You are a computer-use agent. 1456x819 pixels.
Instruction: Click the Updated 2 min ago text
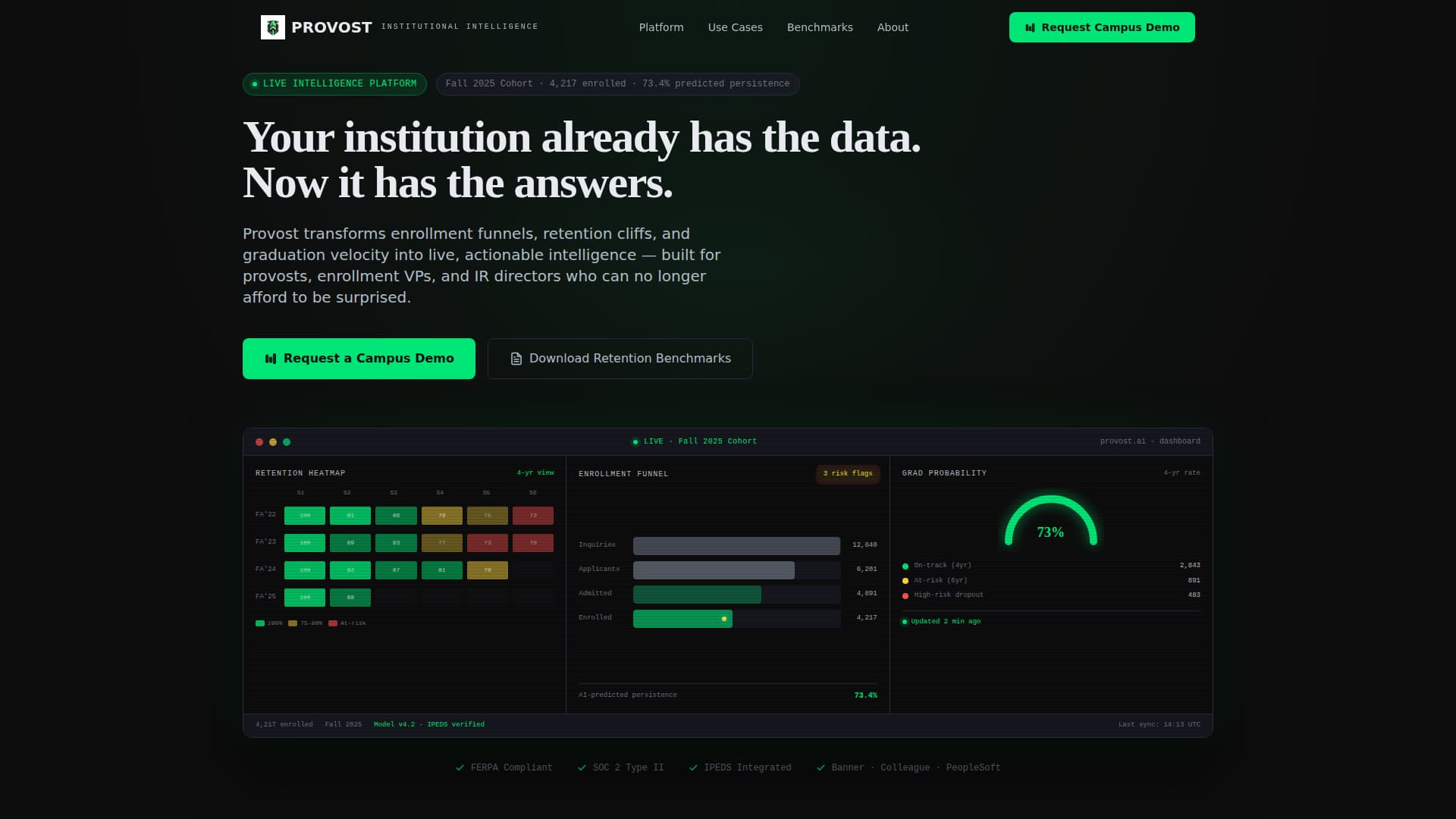click(x=946, y=622)
